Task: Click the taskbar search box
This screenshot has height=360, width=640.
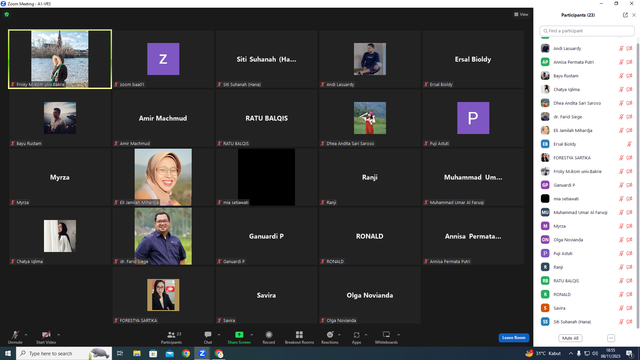Action: (x=64, y=353)
